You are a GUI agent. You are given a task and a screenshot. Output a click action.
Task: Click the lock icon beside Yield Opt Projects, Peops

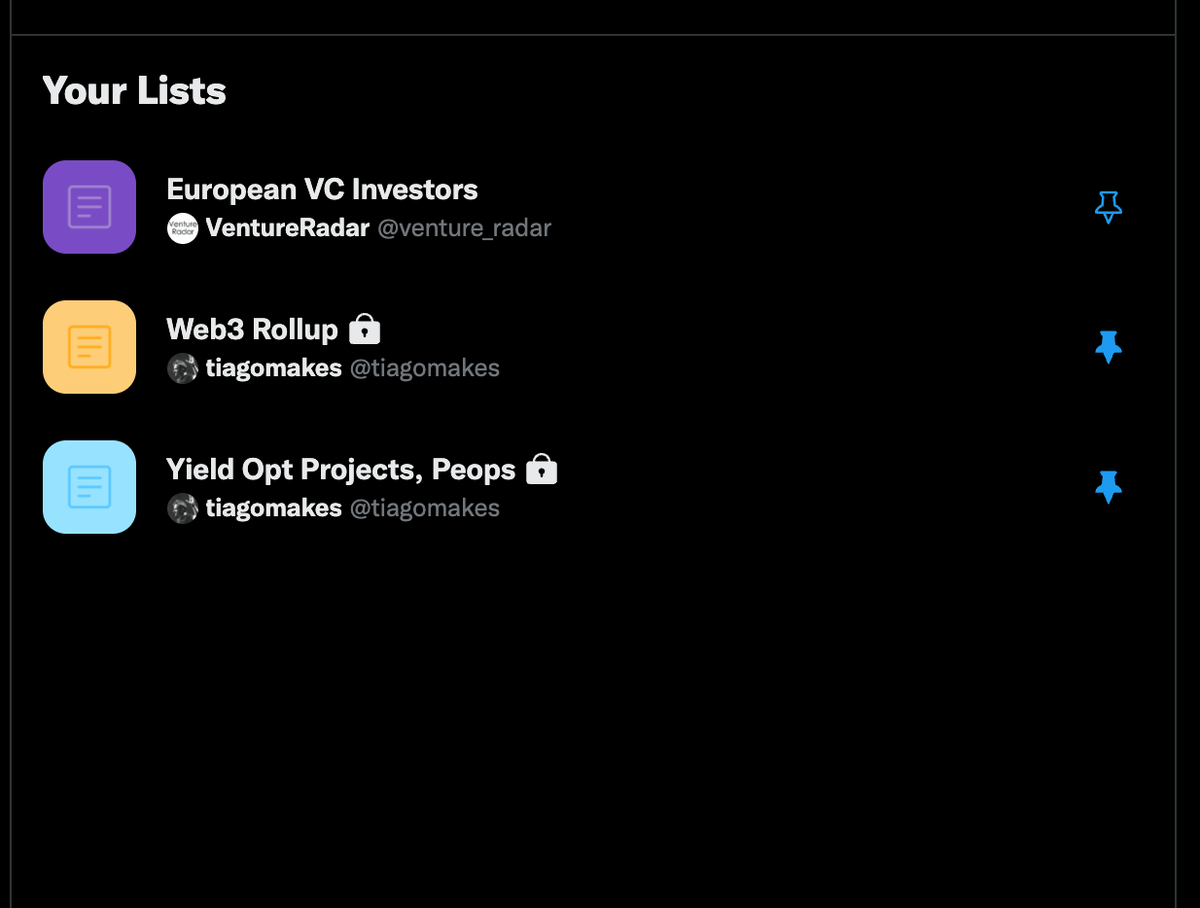[x=541, y=469]
